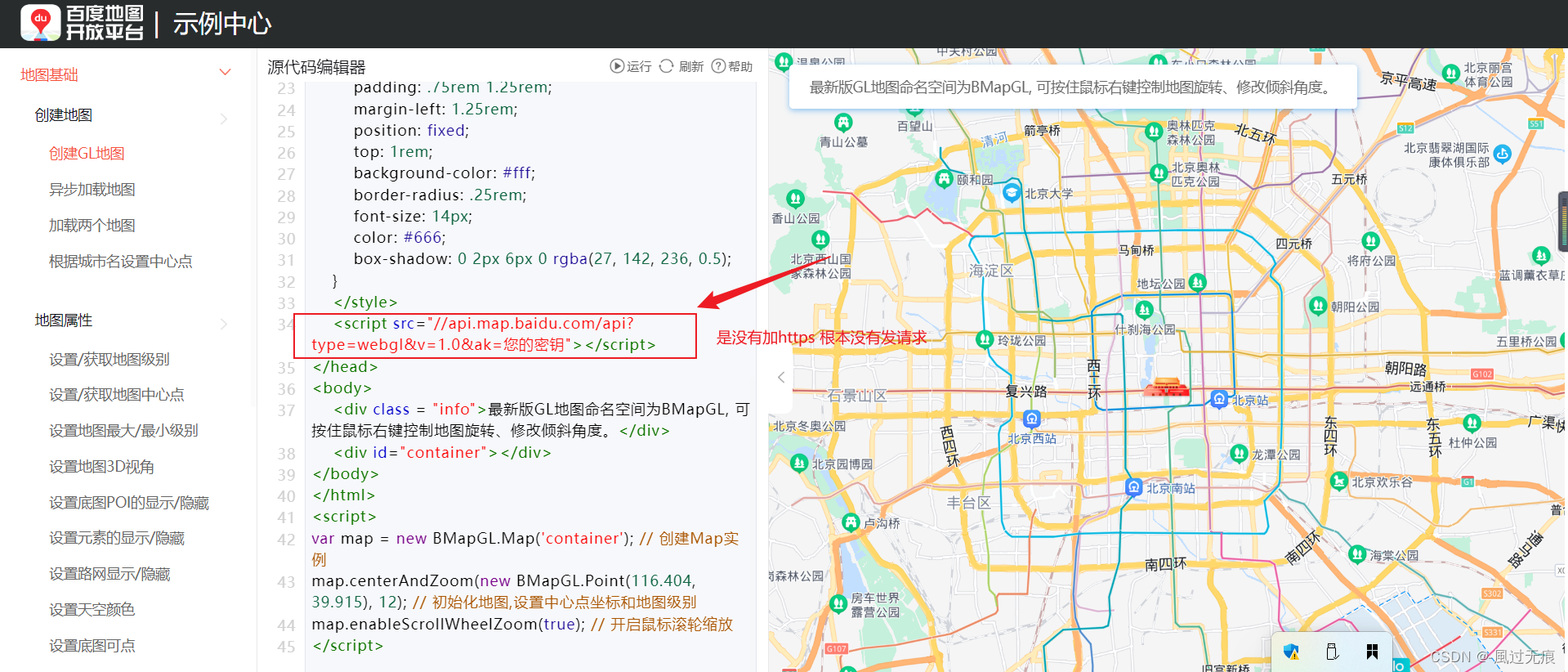
Task: Click the red Tiananmen landmark icon
Action: pos(1166,388)
